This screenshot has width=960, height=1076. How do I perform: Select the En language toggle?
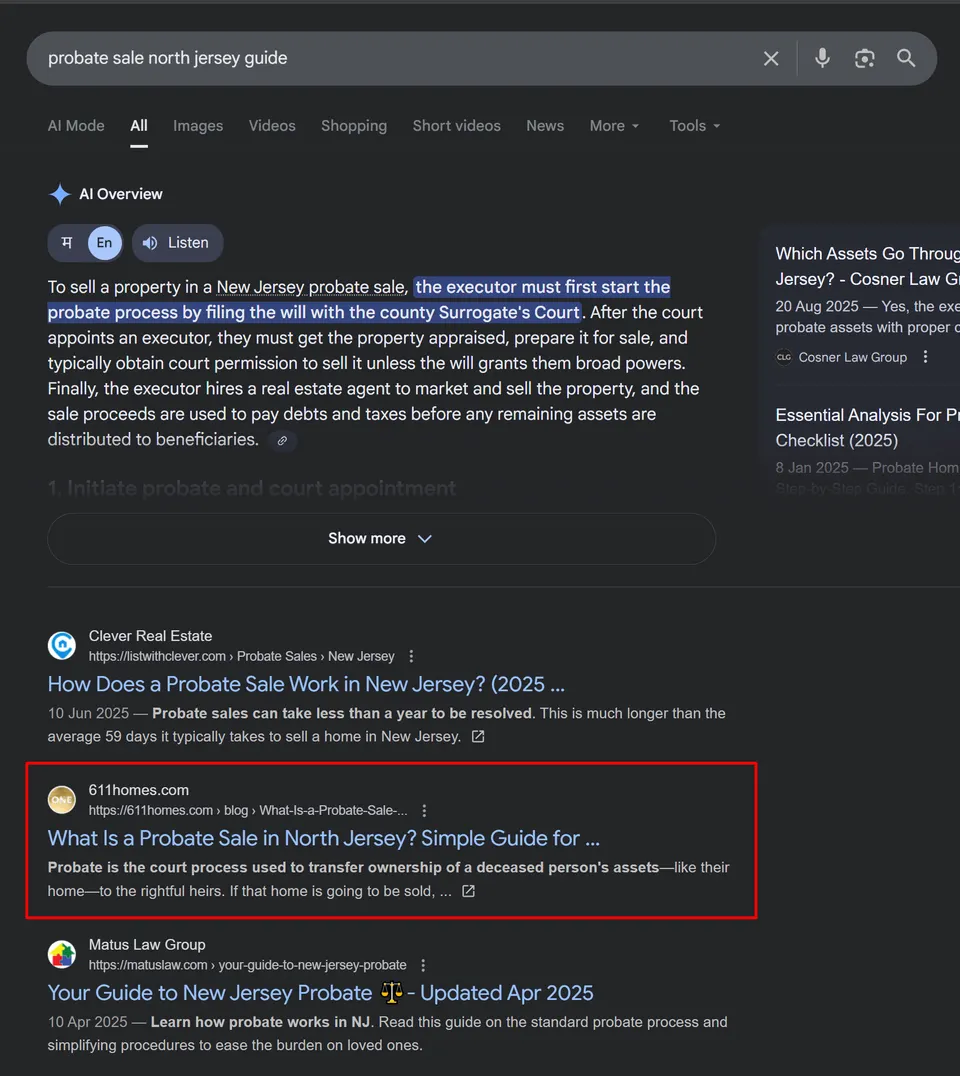point(104,243)
